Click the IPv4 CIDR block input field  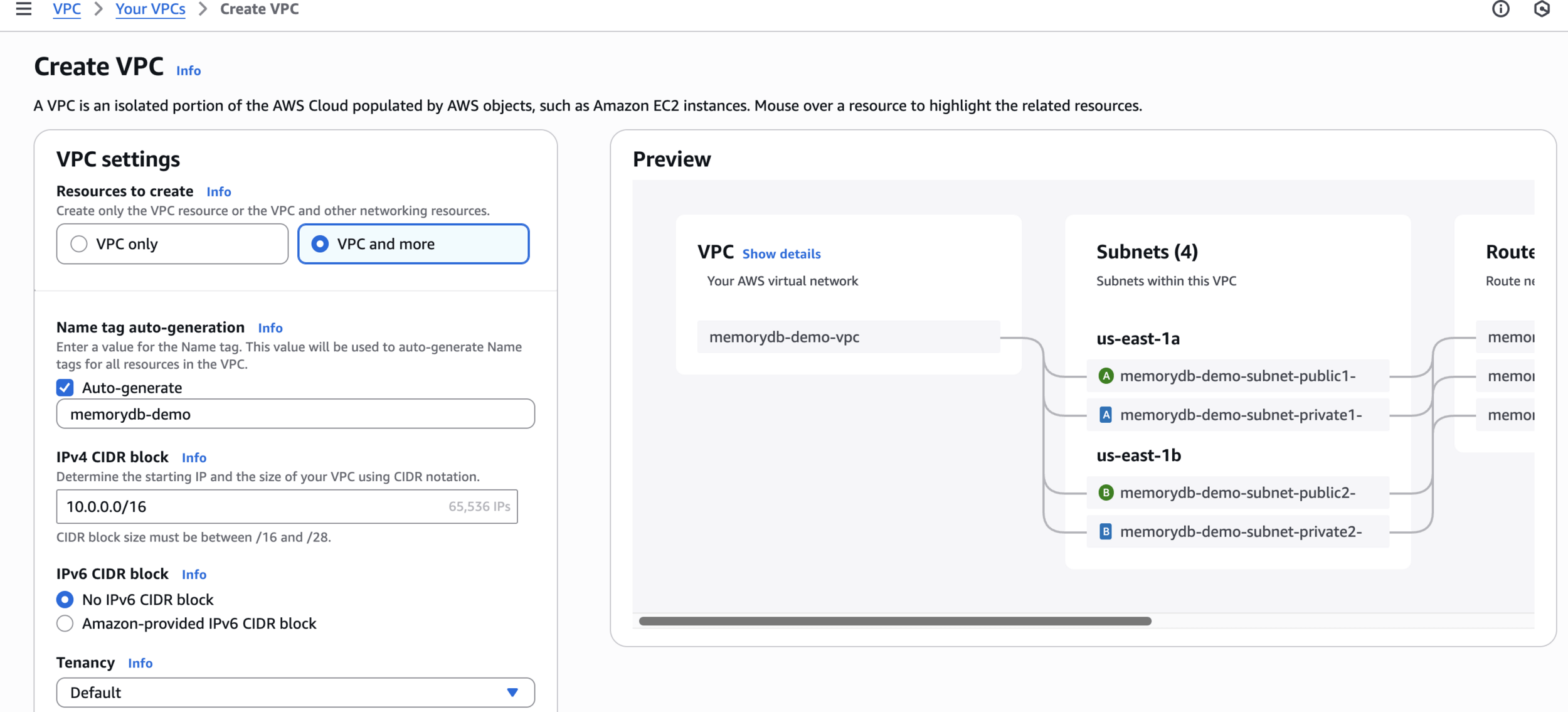tap(251, 506)
